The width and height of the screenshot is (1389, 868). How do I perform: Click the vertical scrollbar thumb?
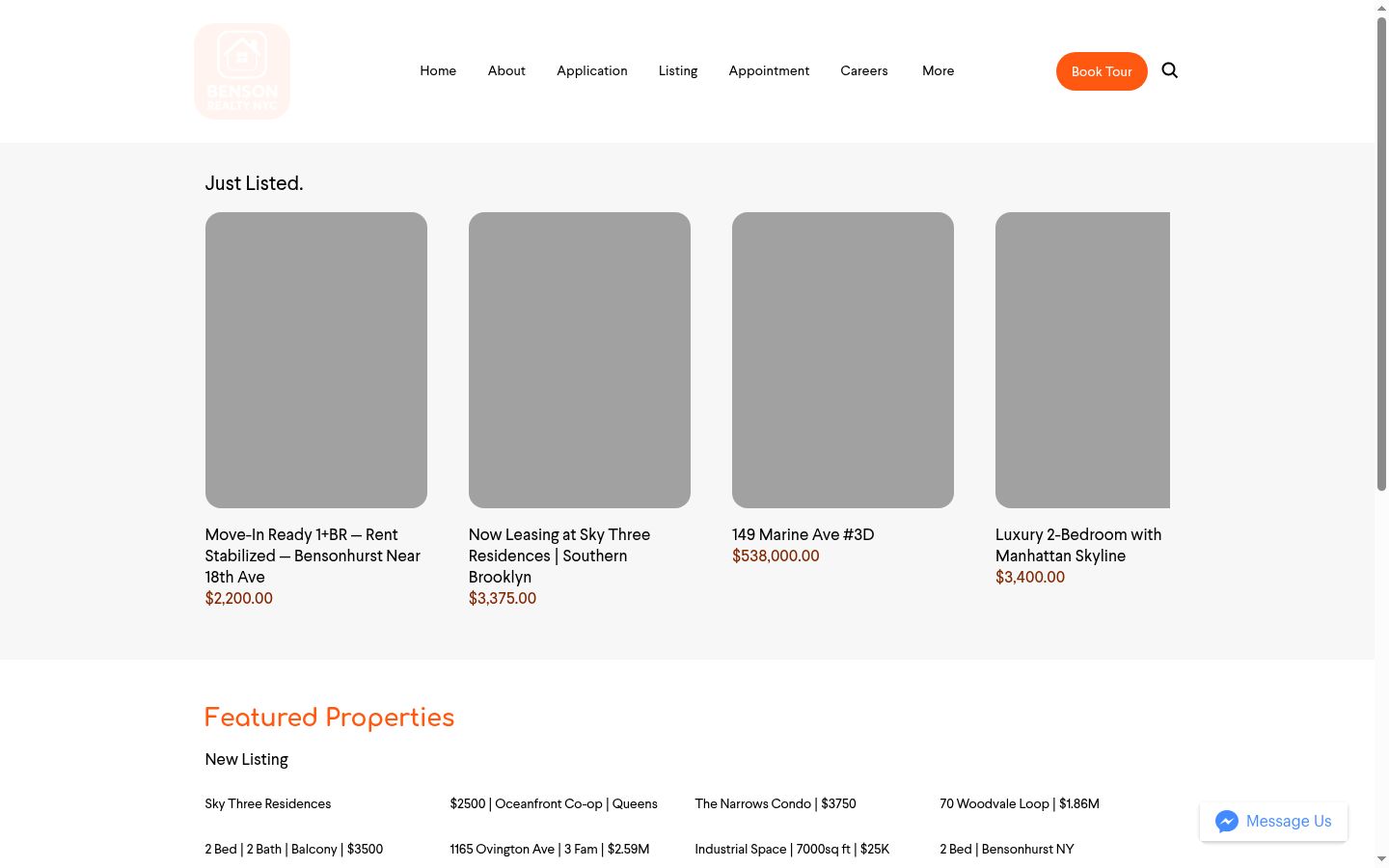pyautogui.click(x=1381, y=254)
